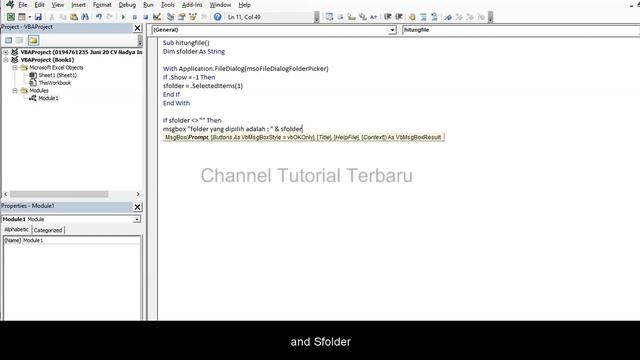This screenshot has width=640, height=360.
Task: Select ThisWorkbook in project tree
Action: click(54, 83)
